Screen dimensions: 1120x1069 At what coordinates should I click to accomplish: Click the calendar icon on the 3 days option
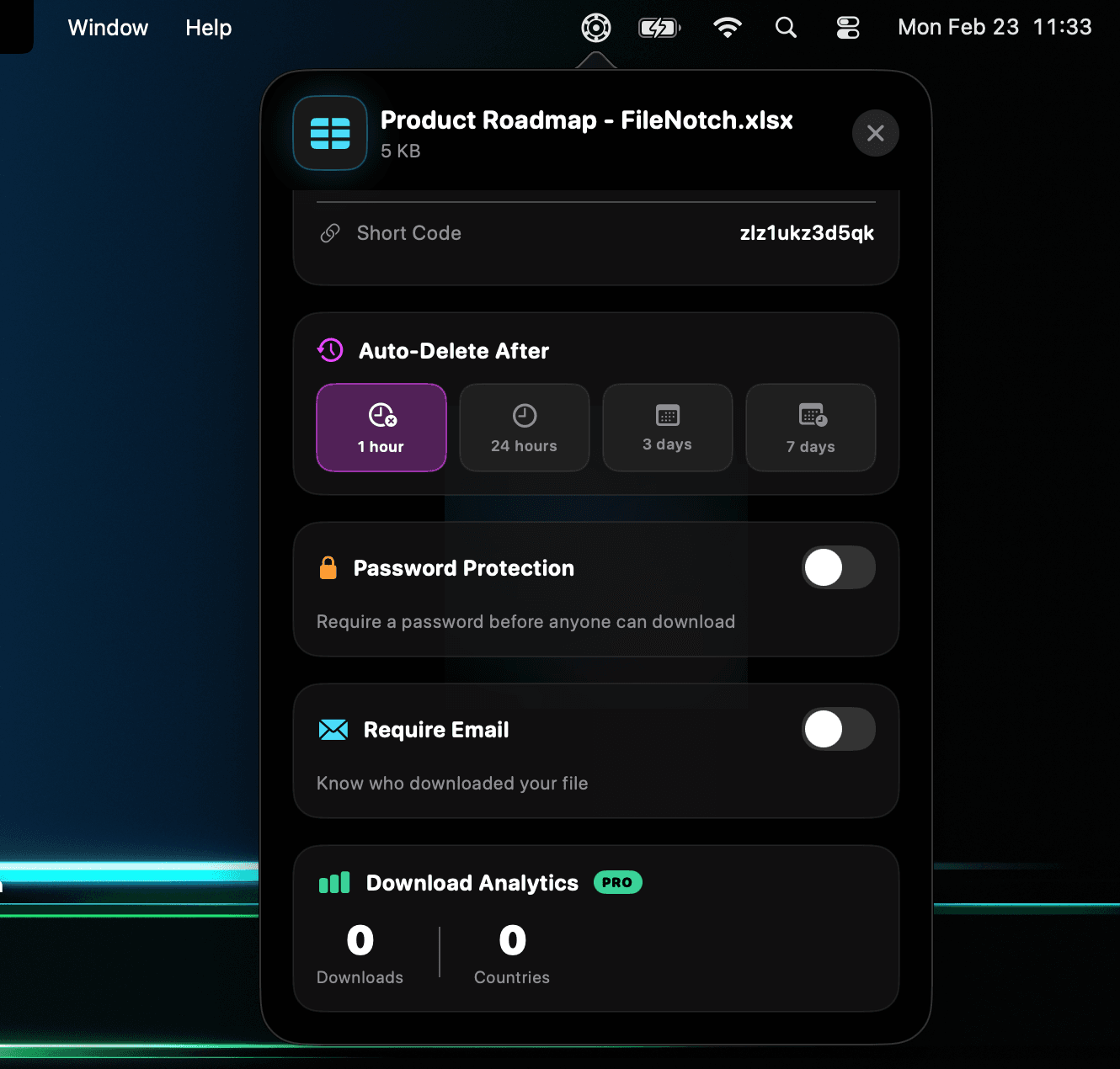pyautogui.click(x=667, y=415)
